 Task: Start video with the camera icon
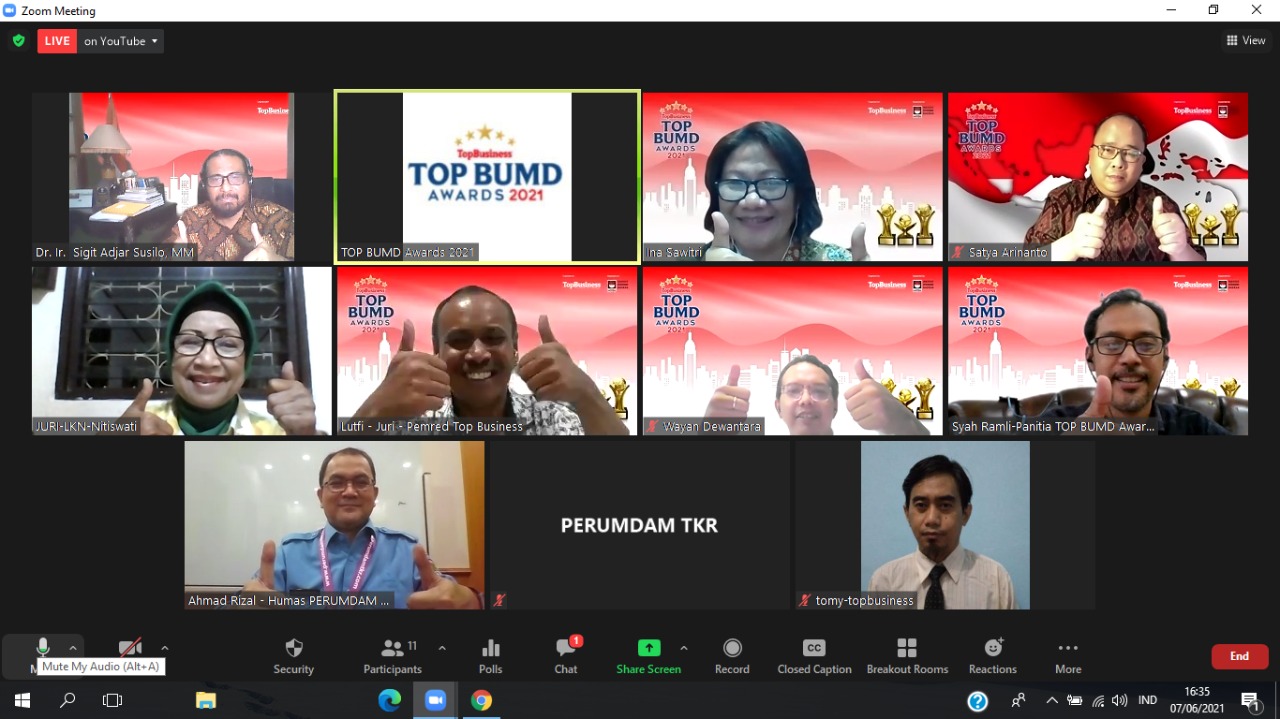130,648
